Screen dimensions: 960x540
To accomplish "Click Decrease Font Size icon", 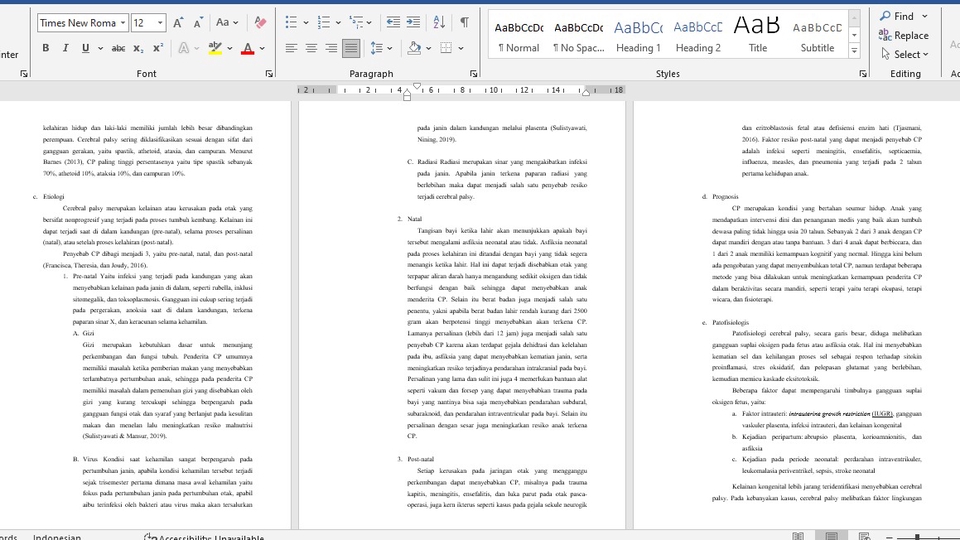I will tap(198, 23).
